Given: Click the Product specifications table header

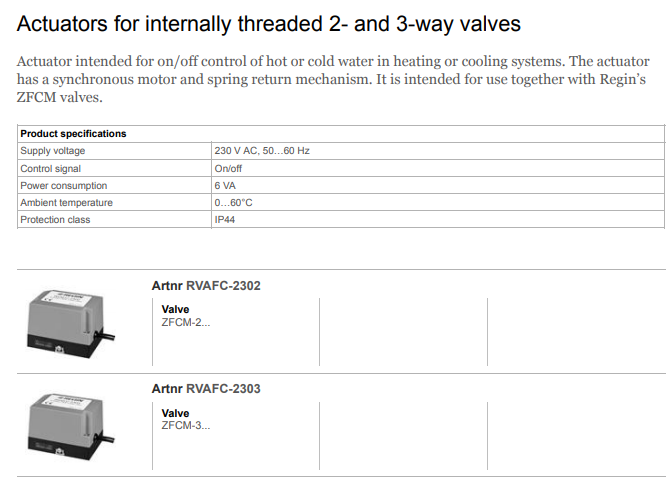Looking at the screenshot, I should click(73, 133).
